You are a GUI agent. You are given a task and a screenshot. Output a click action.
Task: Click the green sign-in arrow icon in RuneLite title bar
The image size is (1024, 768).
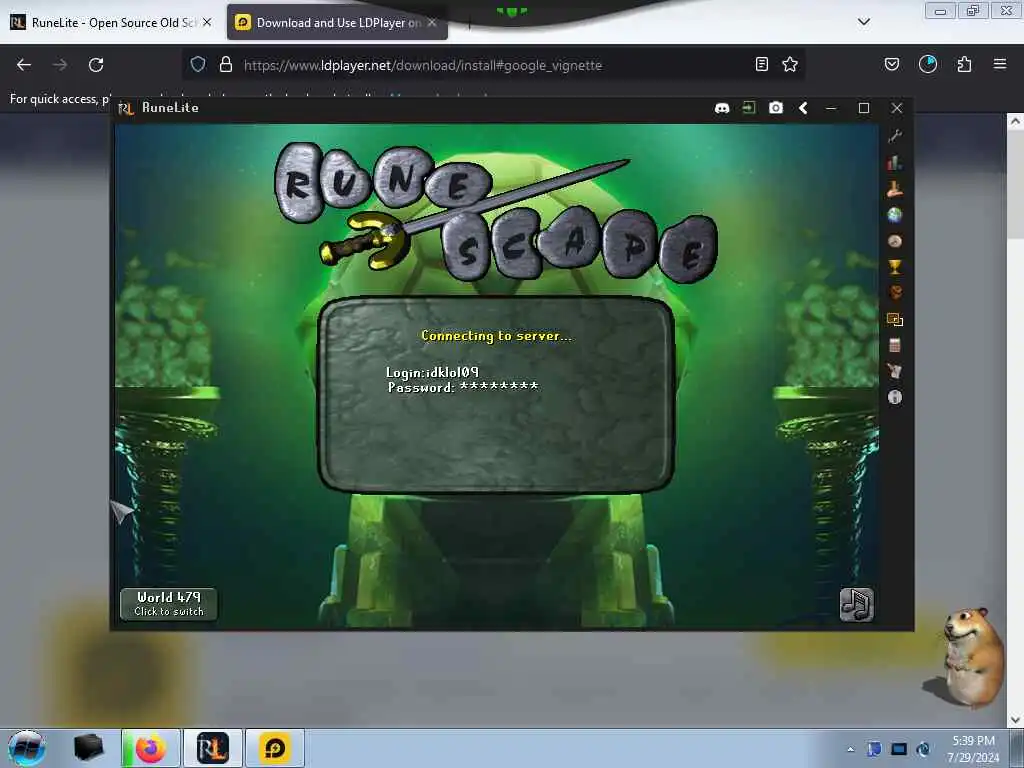coord(749,108)
